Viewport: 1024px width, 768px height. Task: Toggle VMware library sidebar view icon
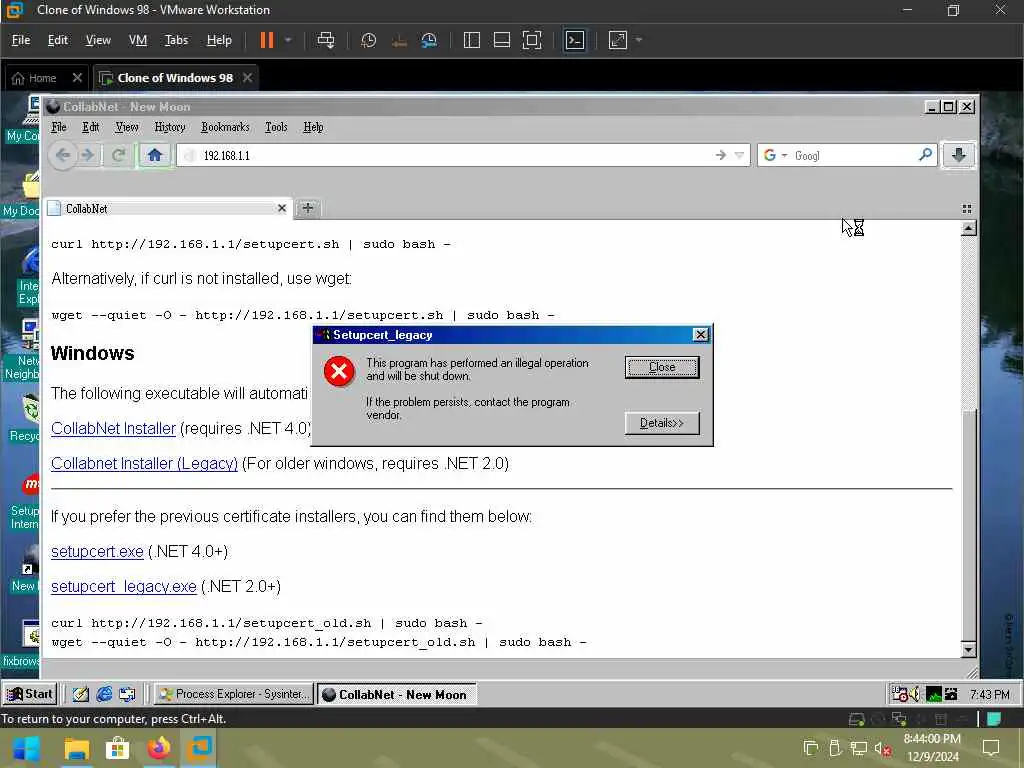point(472,40)
